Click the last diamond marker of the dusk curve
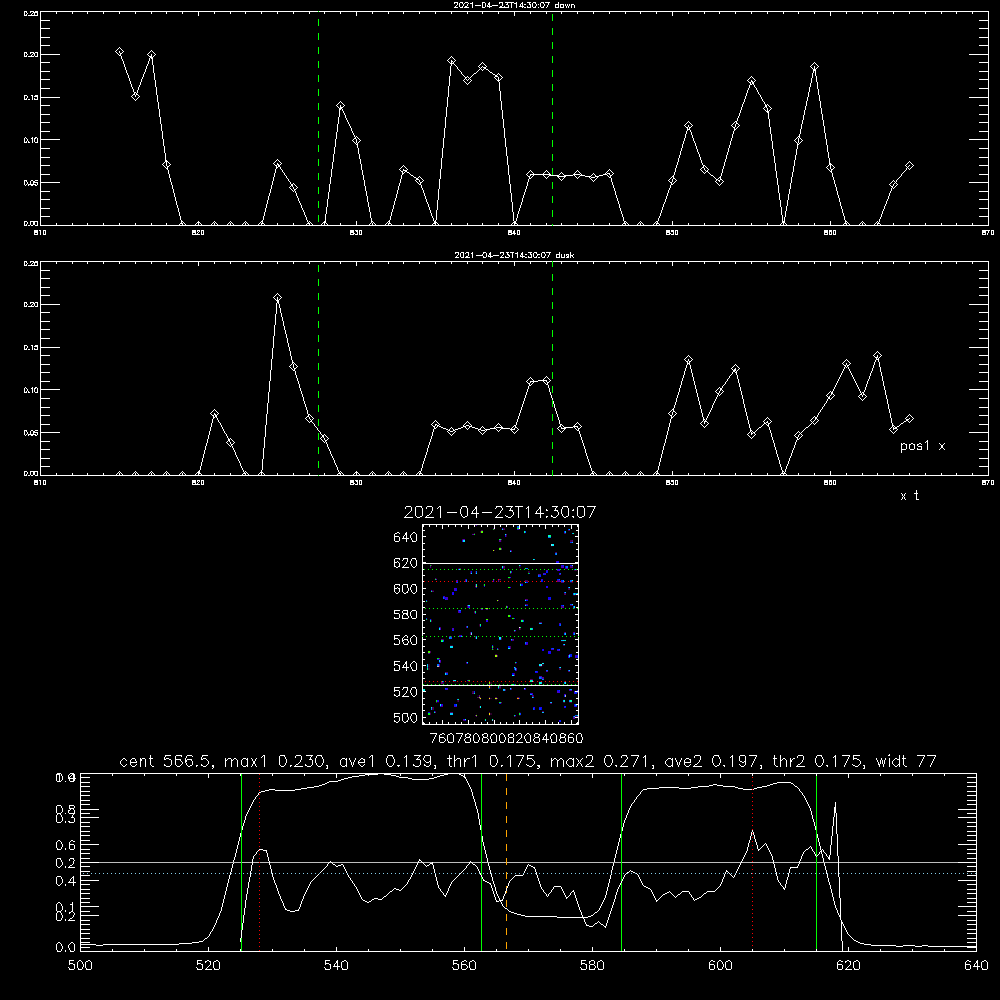1000x1000 pixels. (909, 419)
